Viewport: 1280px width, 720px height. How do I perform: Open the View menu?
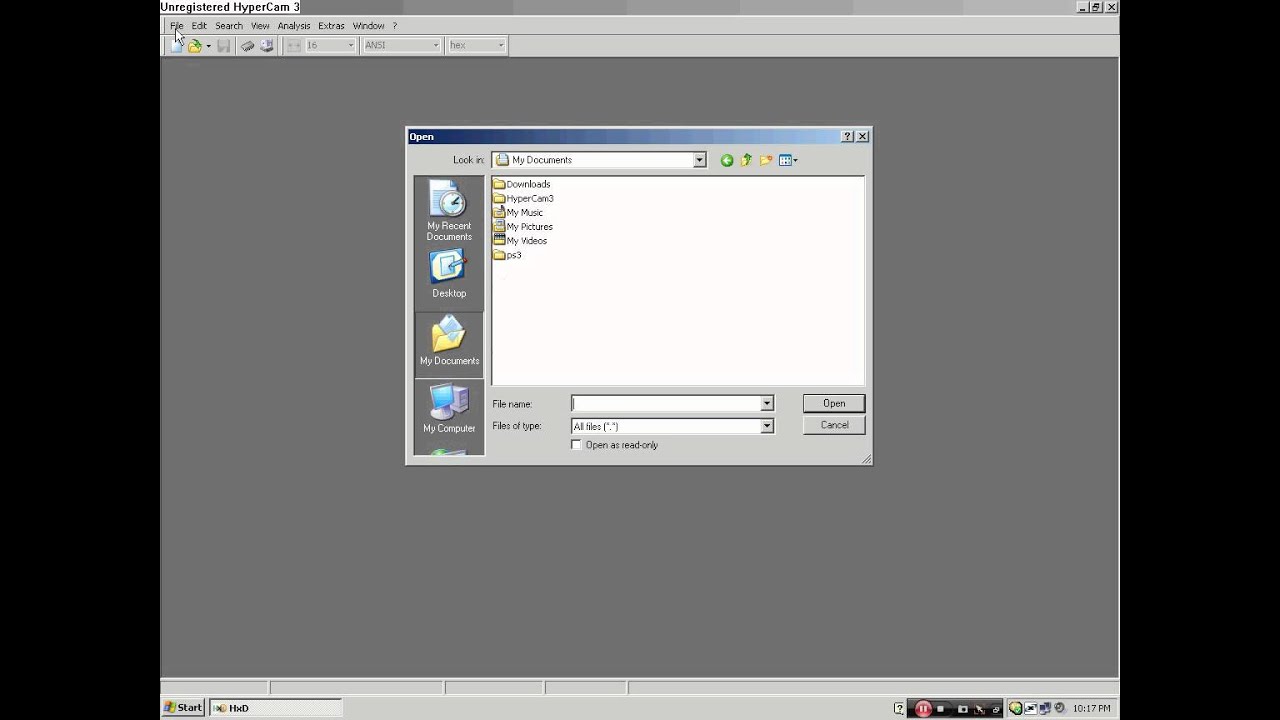[260, 26]
